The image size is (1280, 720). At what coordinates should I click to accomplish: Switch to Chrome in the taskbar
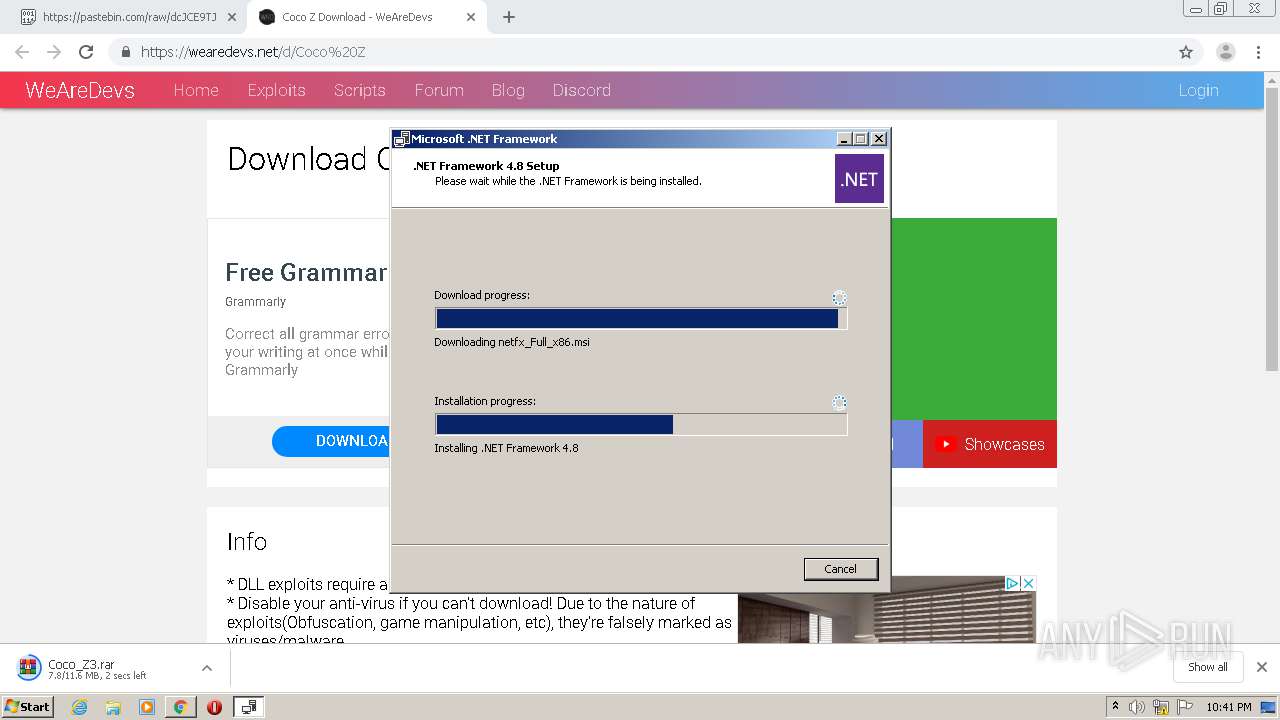[x=180, y=707]
